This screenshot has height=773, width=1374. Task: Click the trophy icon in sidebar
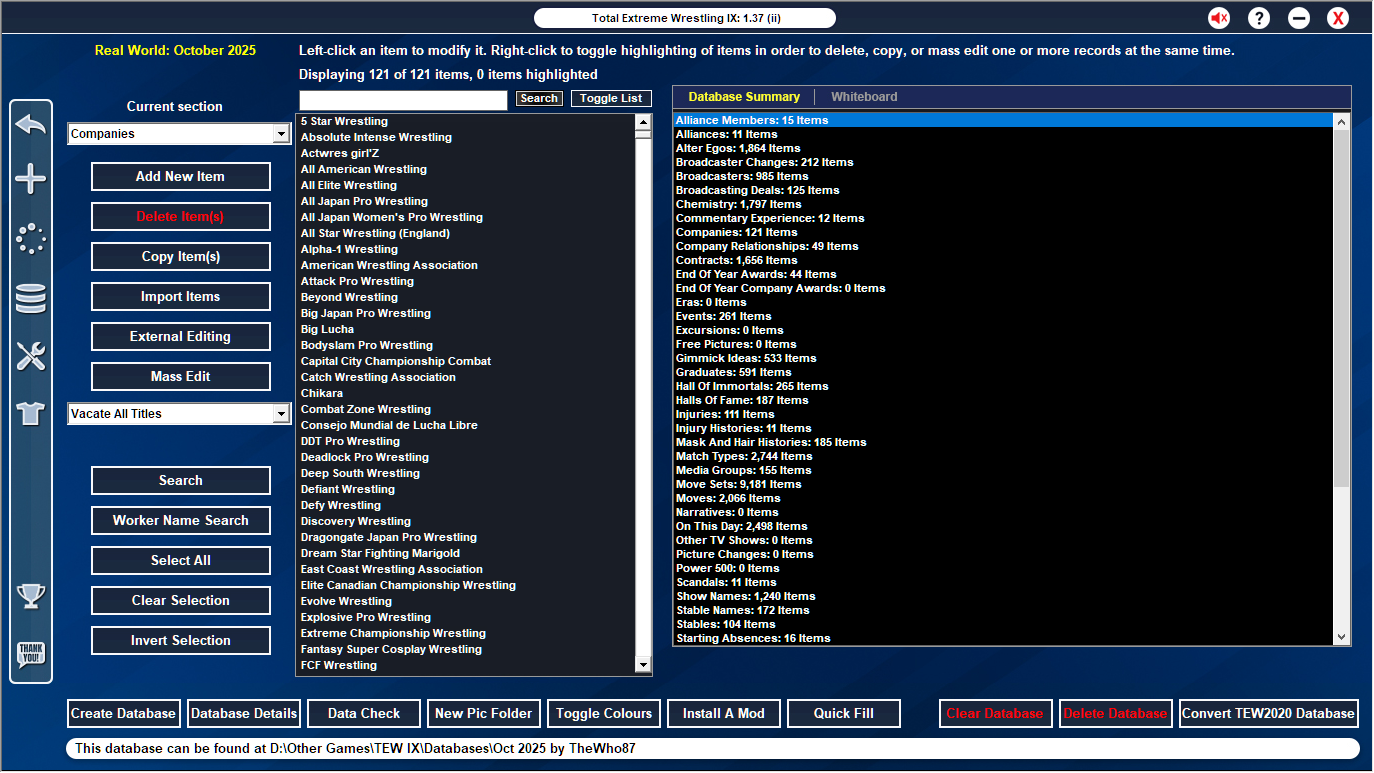pyautogui.click(x=31, y=596)
